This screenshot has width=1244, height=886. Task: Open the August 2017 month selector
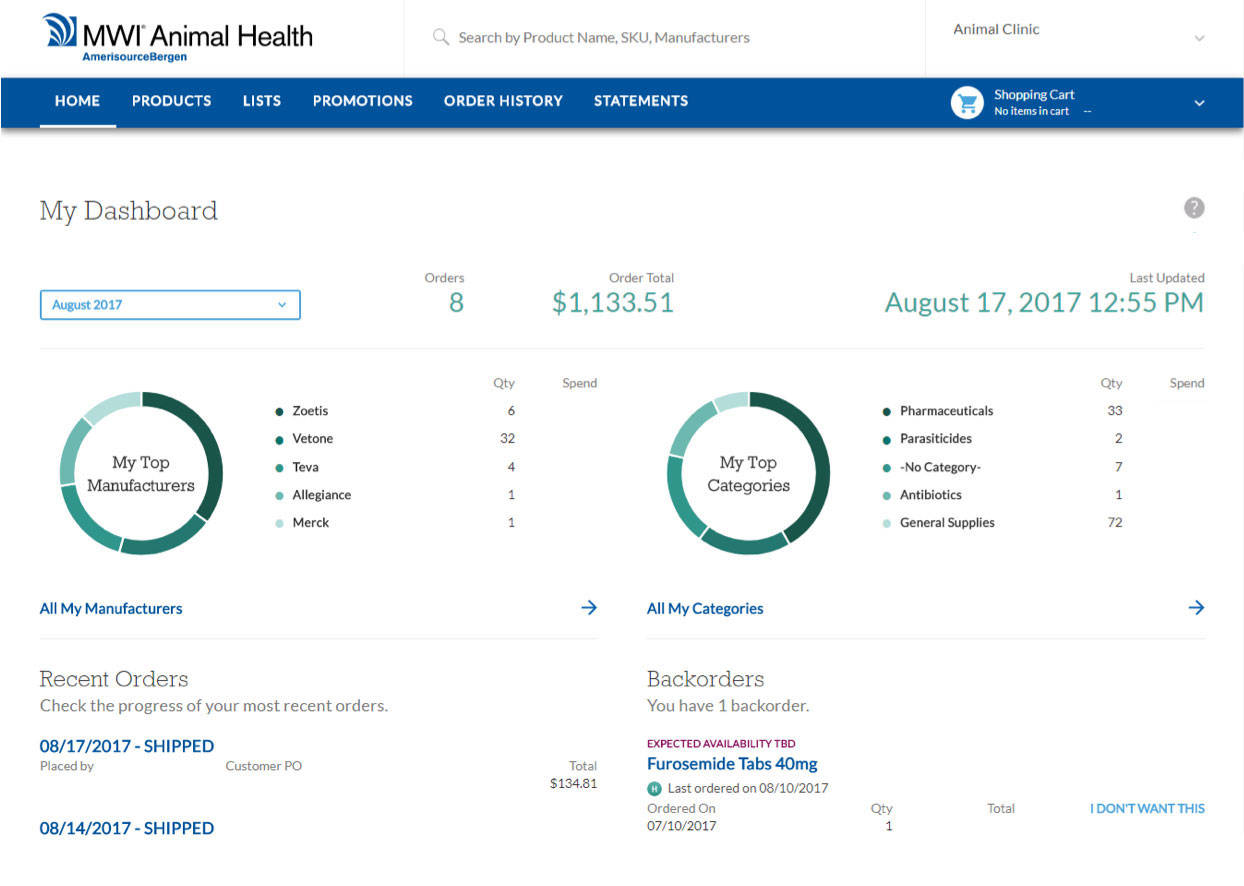169,304
